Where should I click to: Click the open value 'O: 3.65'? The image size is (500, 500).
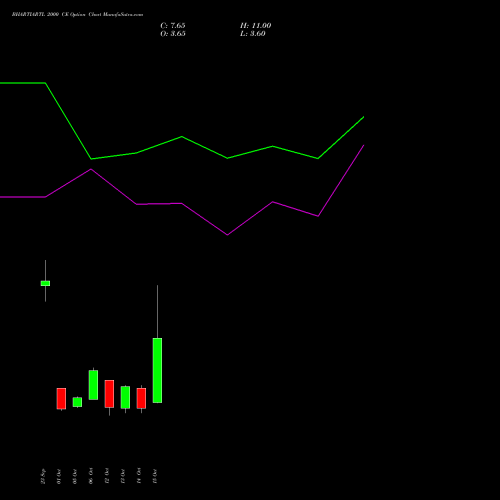click(x=173, y=34)
